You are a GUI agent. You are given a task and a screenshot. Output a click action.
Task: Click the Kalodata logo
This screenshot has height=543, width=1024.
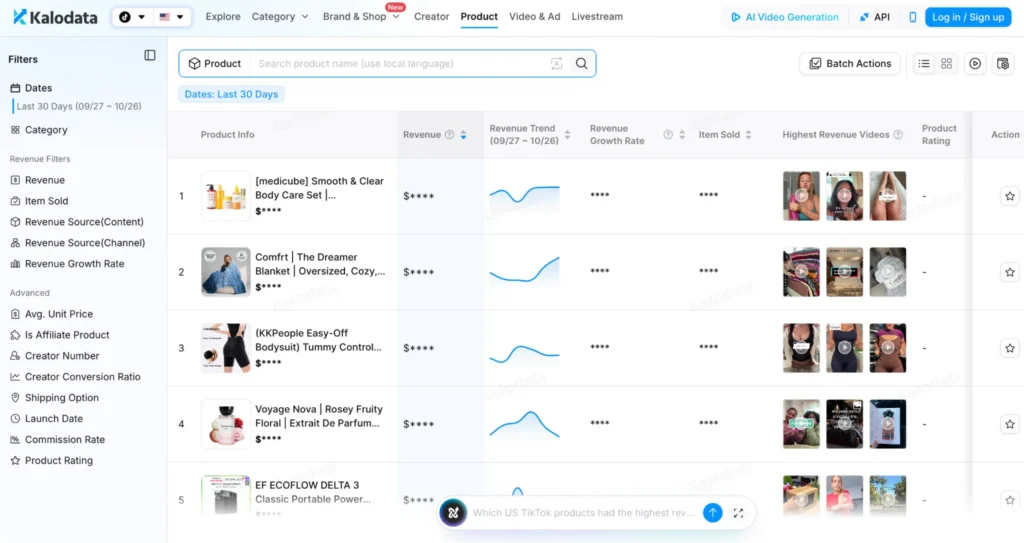click(x=55, y=17)
